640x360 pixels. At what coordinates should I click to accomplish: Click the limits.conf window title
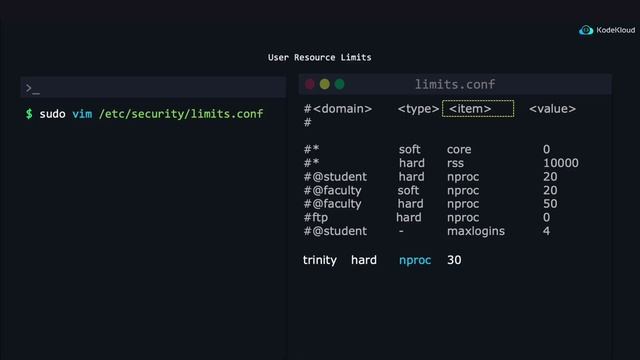coord(455,84)
